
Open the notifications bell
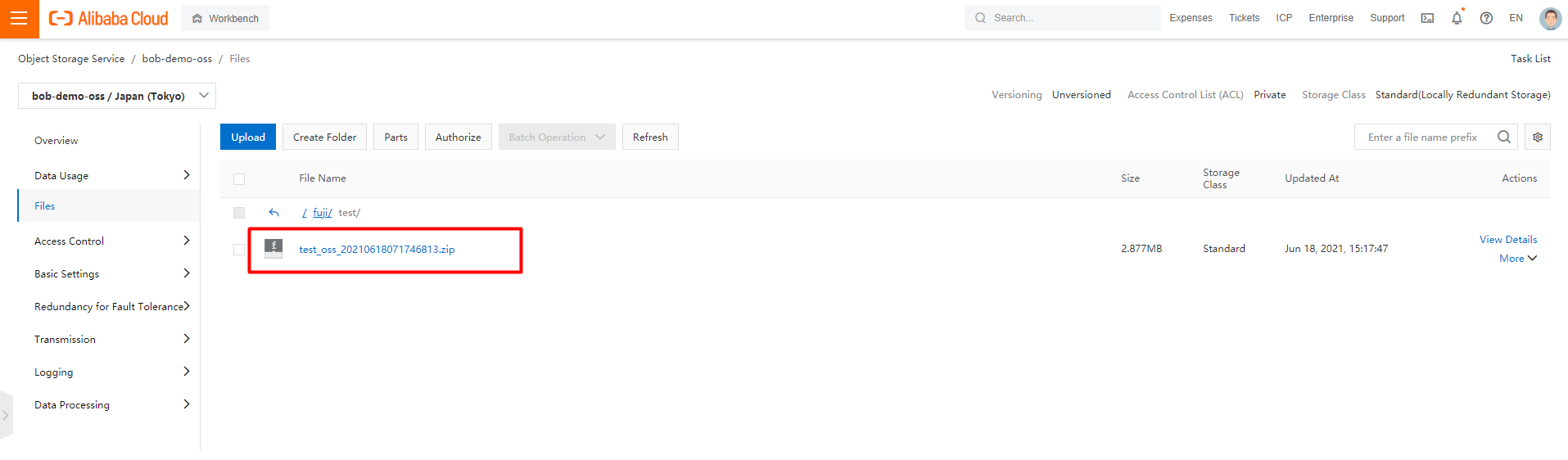click(1457, 18)
